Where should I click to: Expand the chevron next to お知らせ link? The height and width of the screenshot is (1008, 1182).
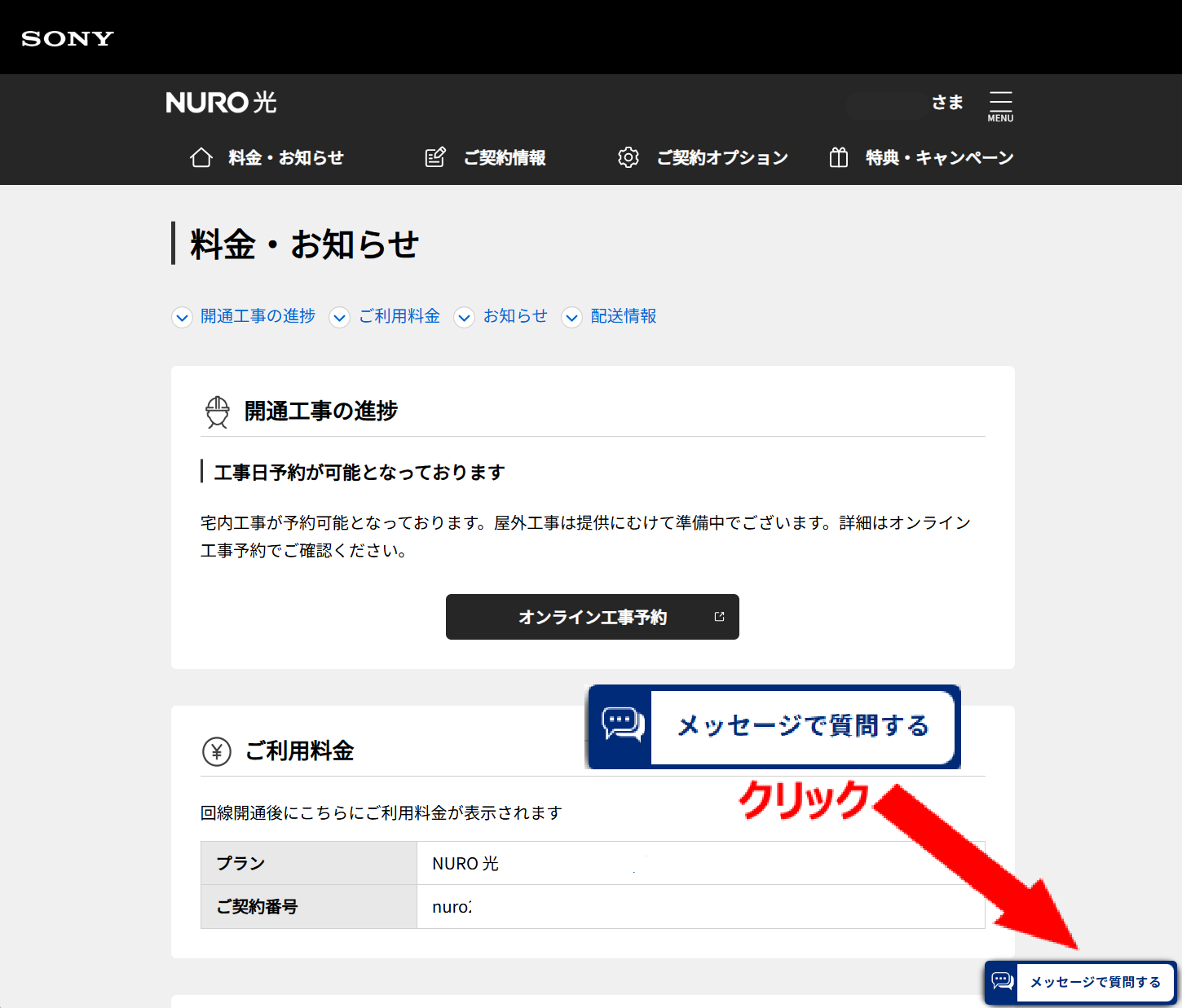pyautogui.click(x=465, y=317)
